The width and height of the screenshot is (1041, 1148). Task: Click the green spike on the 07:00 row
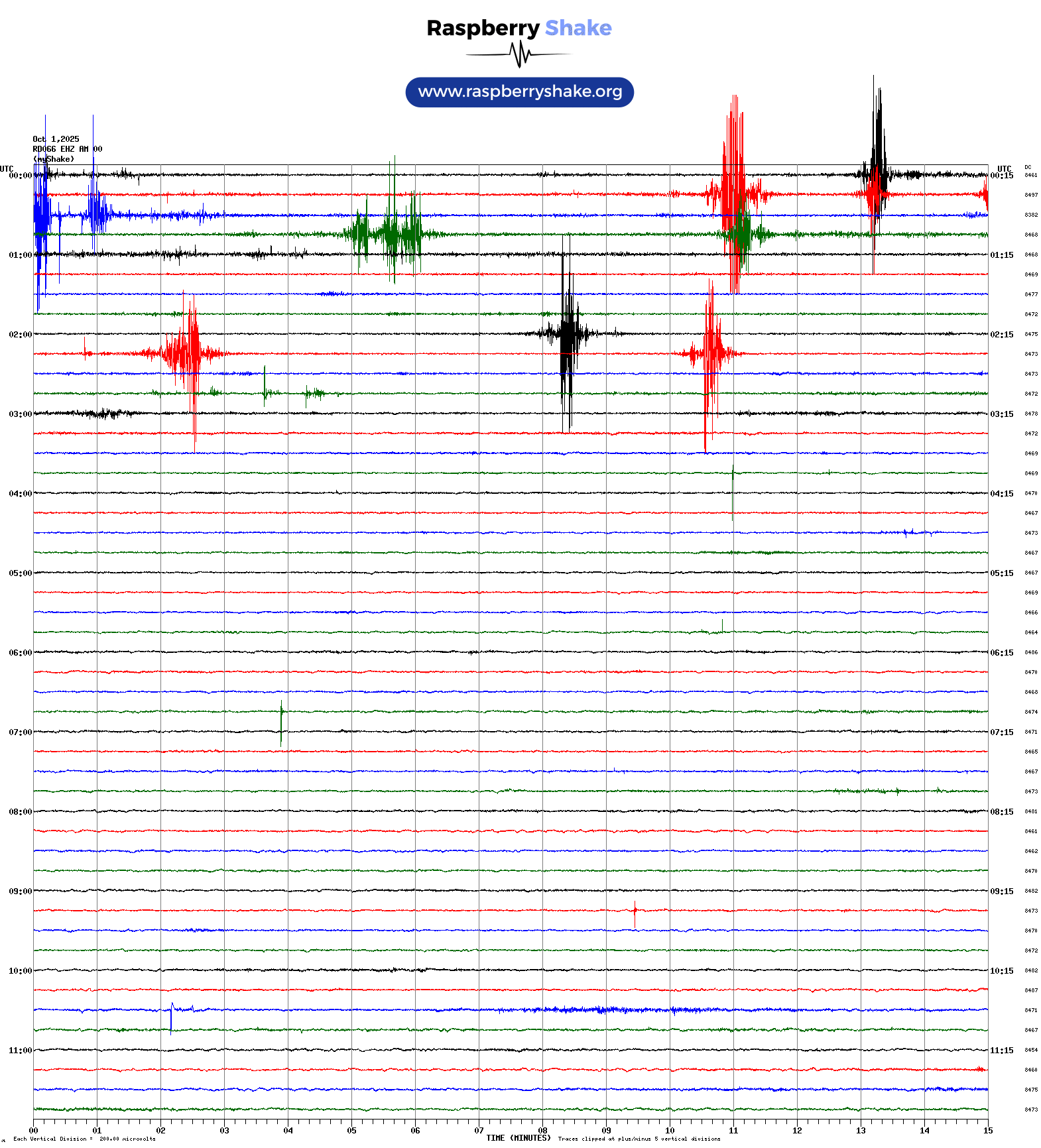pyautogui.click(x=281, y=722)
